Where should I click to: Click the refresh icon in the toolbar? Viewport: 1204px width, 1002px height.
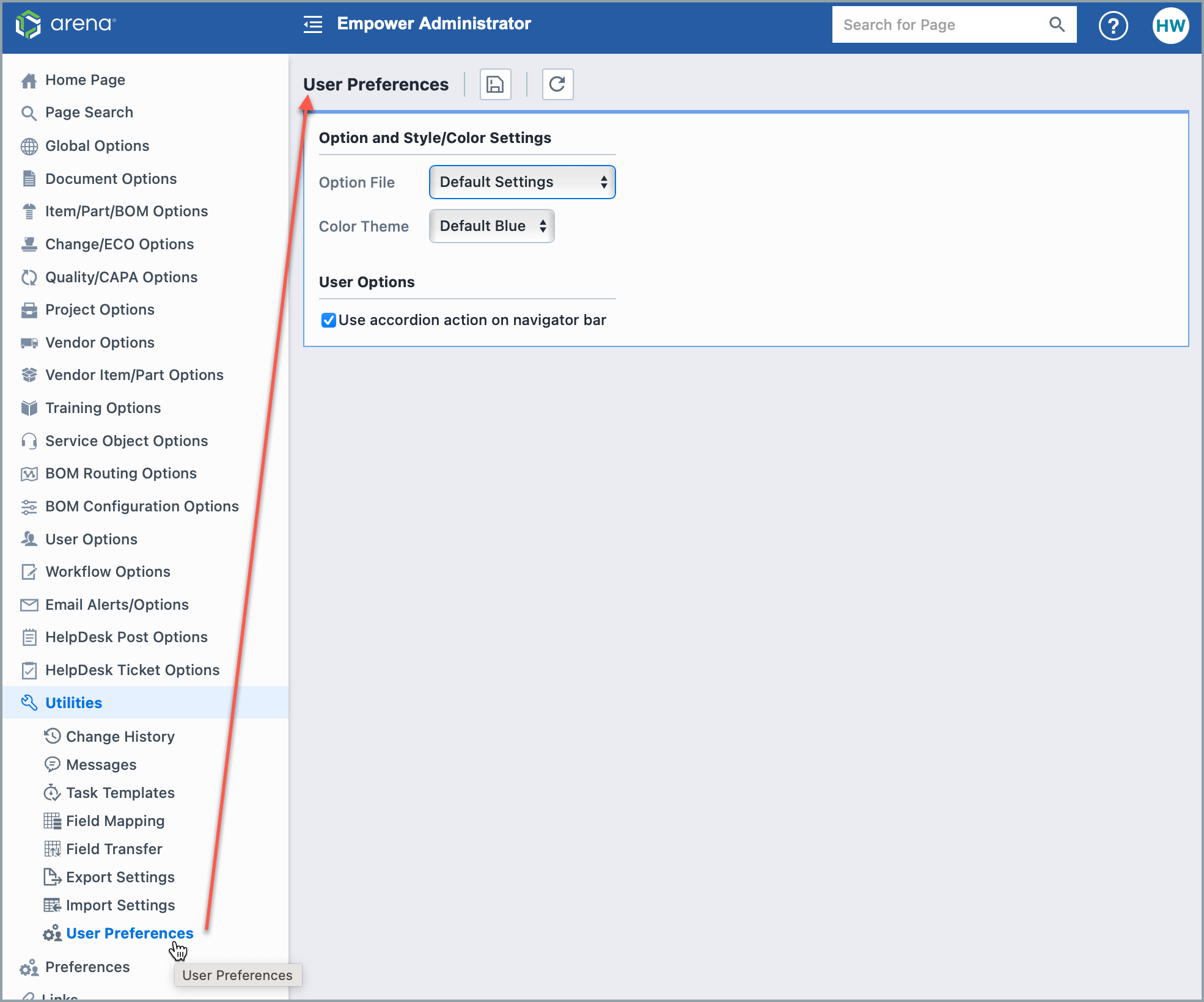(x=557, y=84)
